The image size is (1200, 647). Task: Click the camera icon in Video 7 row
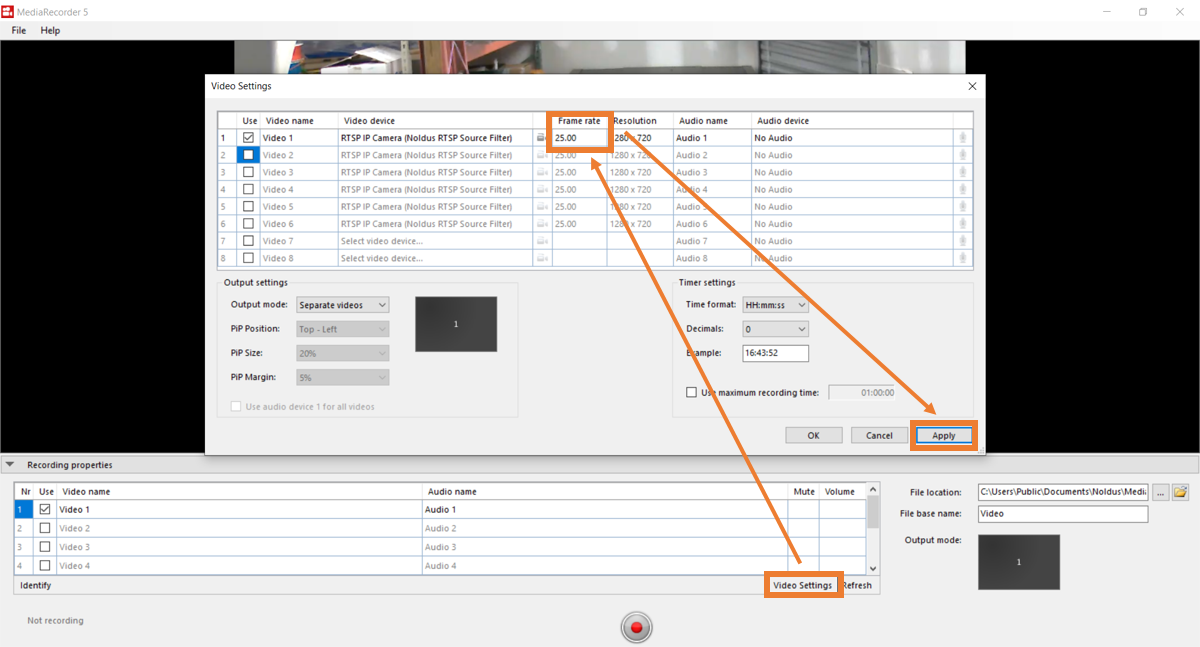click(541, 241)
